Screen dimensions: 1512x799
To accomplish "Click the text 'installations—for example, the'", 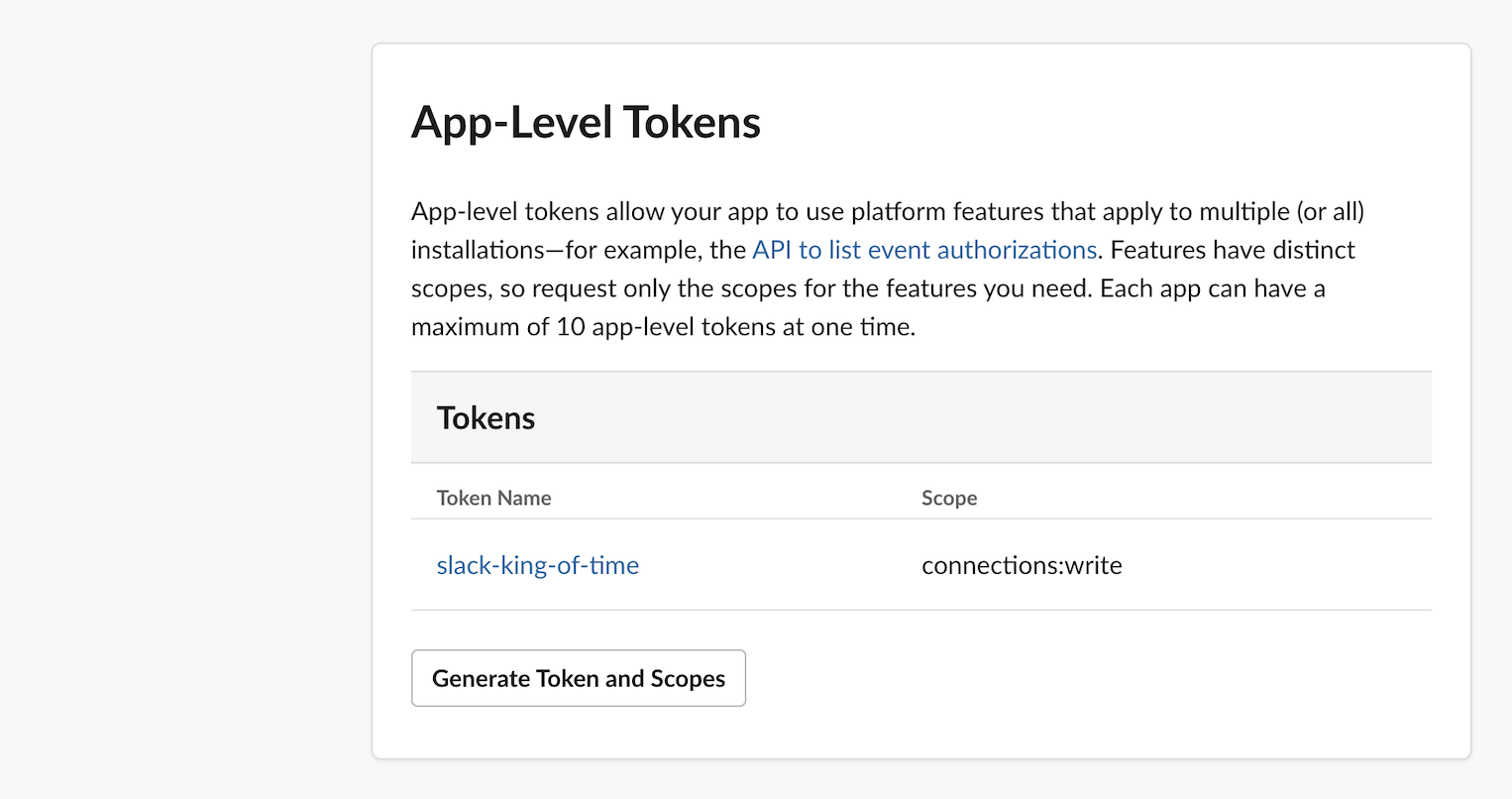I will tap(578, 250).
